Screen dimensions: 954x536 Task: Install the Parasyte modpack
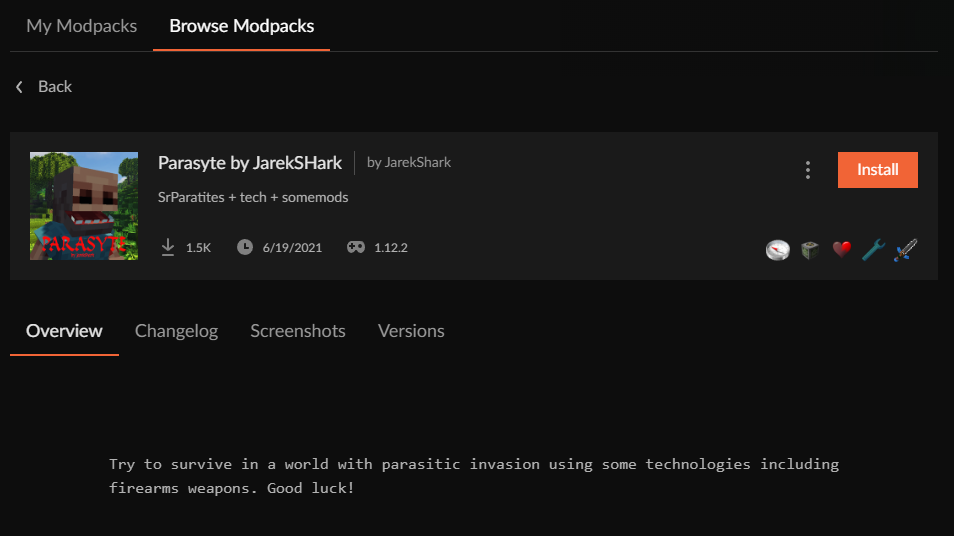(x=877, y=170)
